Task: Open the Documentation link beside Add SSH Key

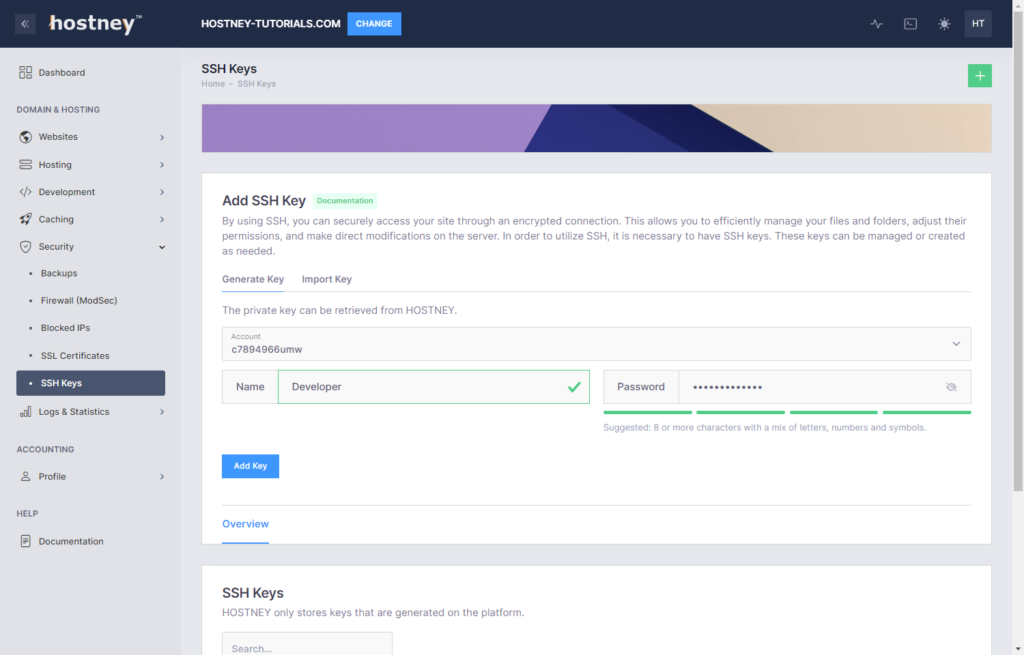Action: point(345,200)
